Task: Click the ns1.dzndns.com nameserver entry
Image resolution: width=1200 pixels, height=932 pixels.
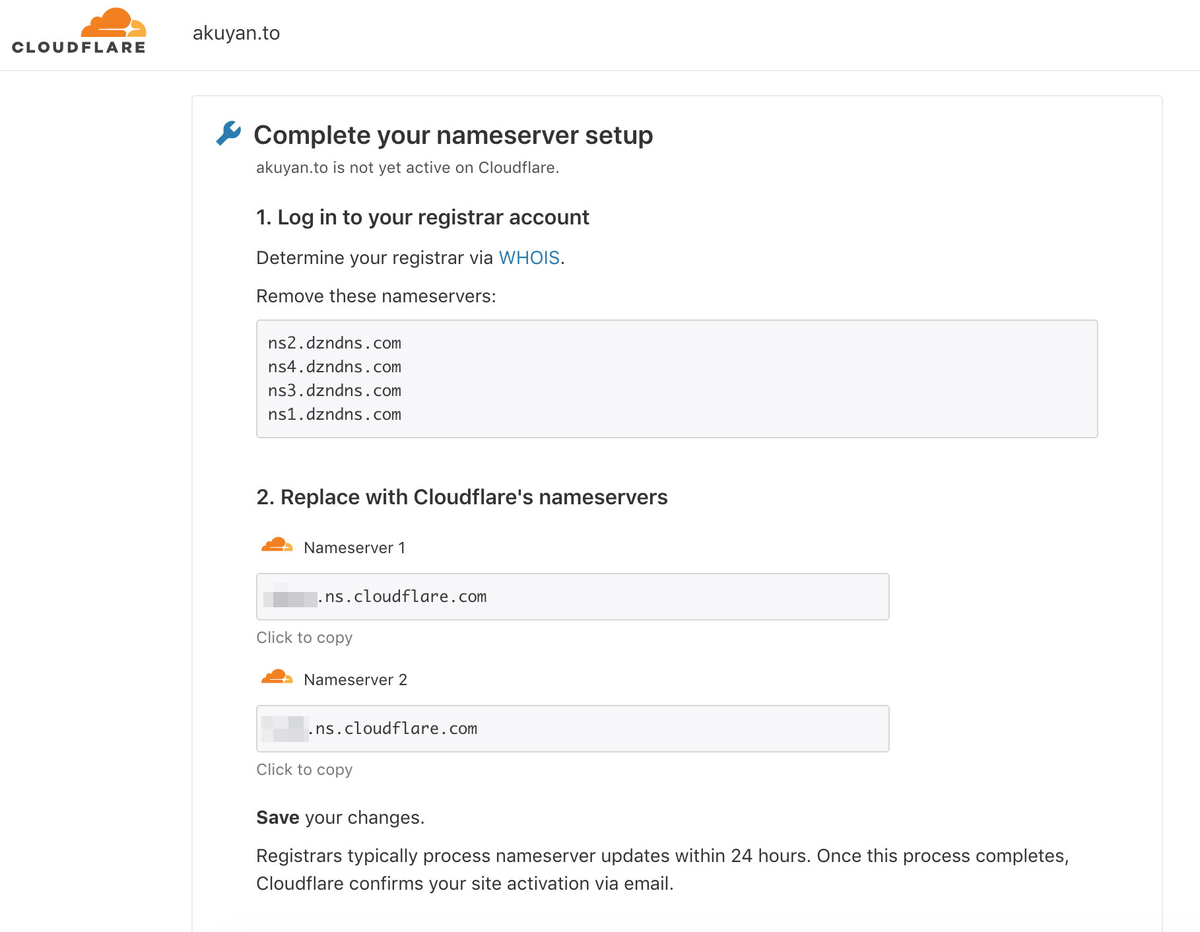Action: (x=335, y=415)
